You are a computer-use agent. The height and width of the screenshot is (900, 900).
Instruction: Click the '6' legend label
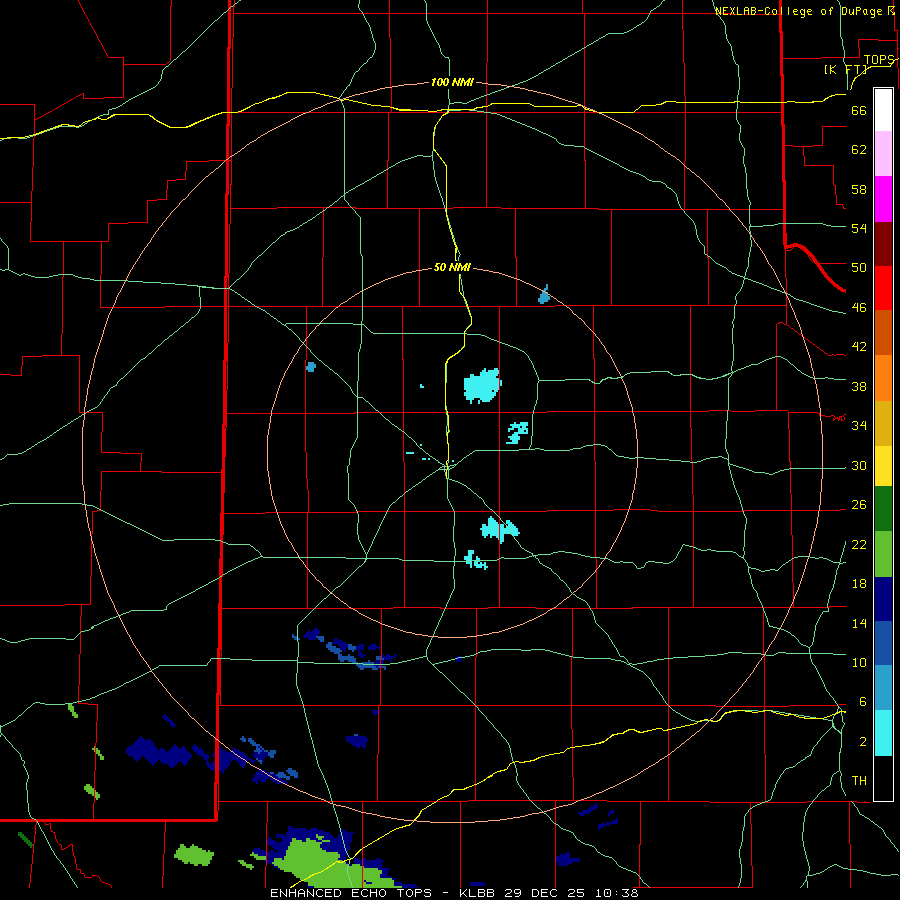click(862, 701)
